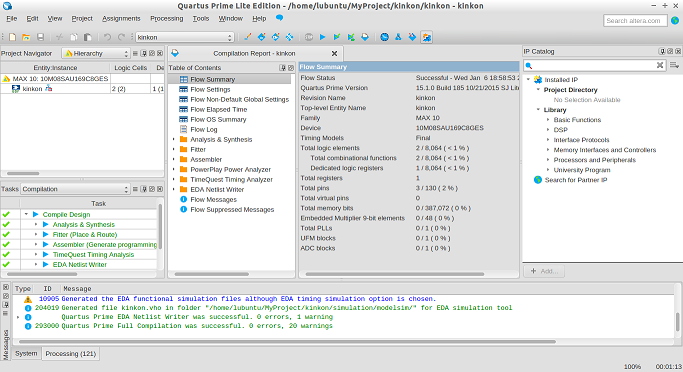Image resolution: width=683 pixels, height=372 pixels.
Task: Collapse the Compile Design task
Action: click(x=26, y=214)
